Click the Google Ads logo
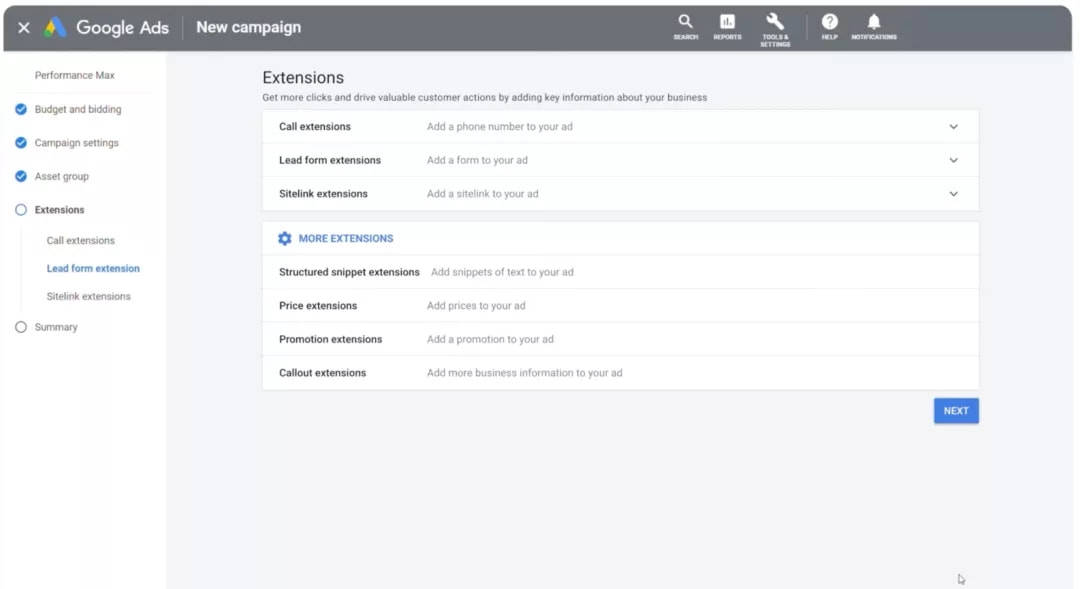 [55, 28]
